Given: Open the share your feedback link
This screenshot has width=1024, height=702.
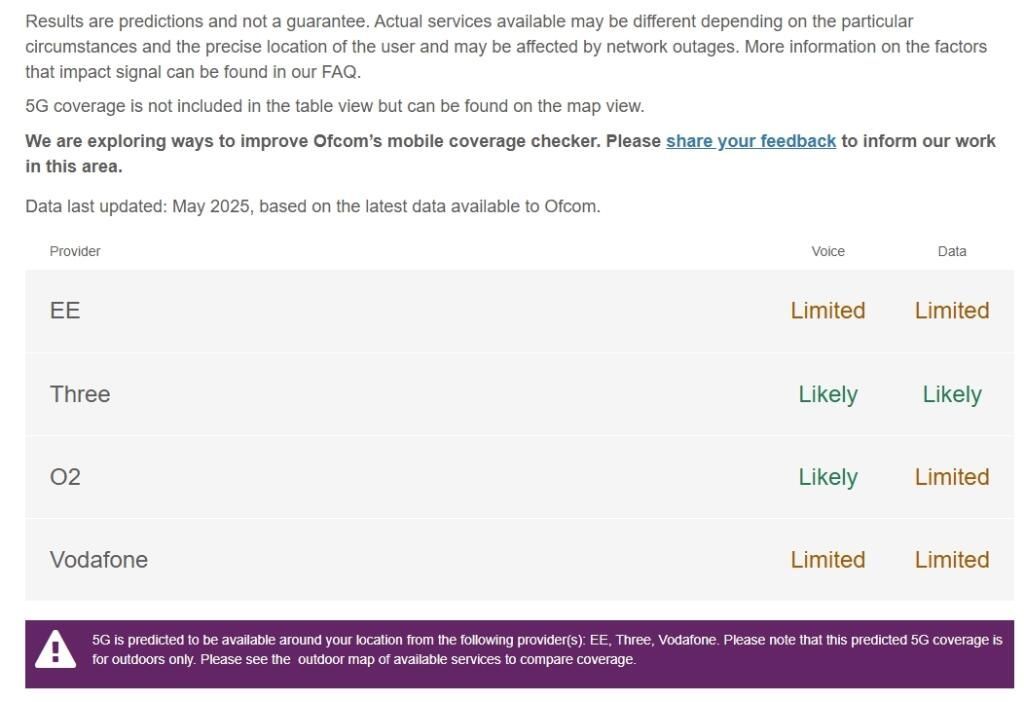Looking at the screenshot, I should point(750,141).
